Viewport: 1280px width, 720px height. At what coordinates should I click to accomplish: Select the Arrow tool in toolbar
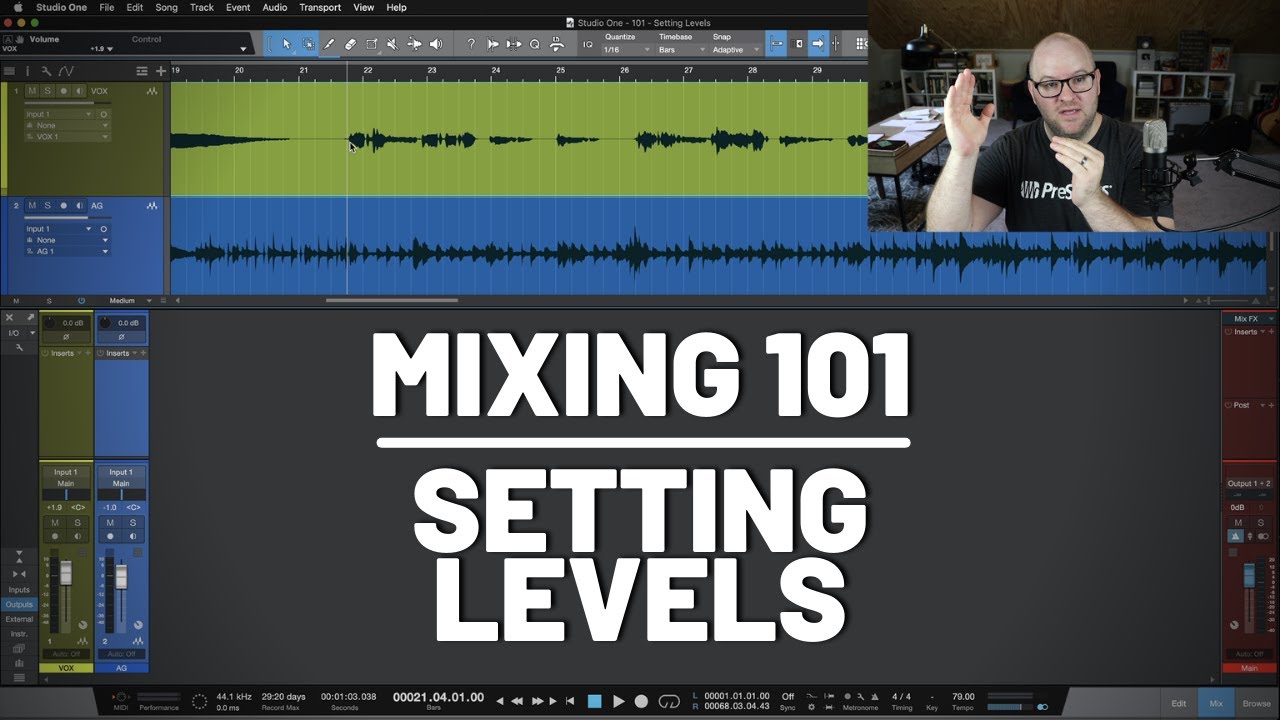(x=287, y=44)
